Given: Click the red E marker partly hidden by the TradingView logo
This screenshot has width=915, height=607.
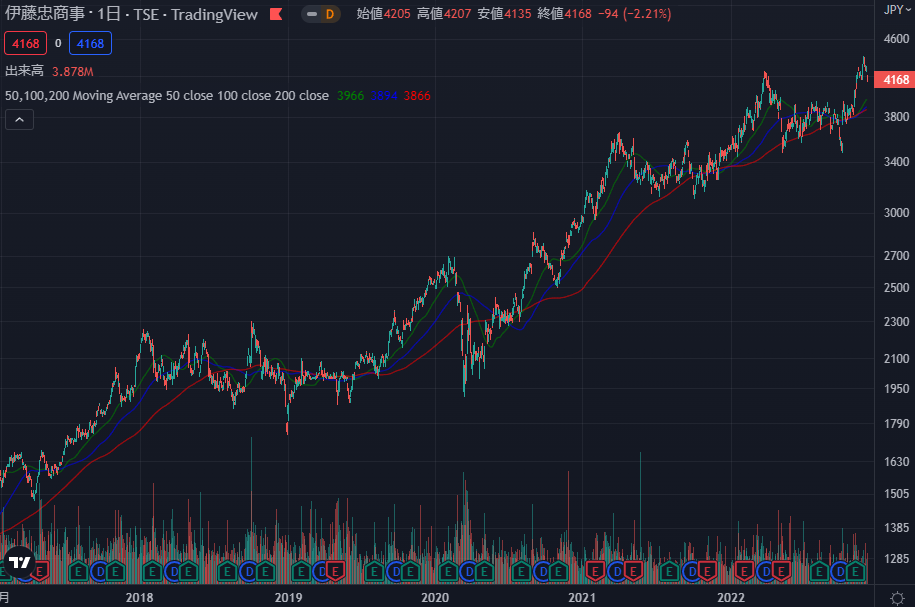Looking at the screenshot, I should pyautogui.click(x=40, y=572).
